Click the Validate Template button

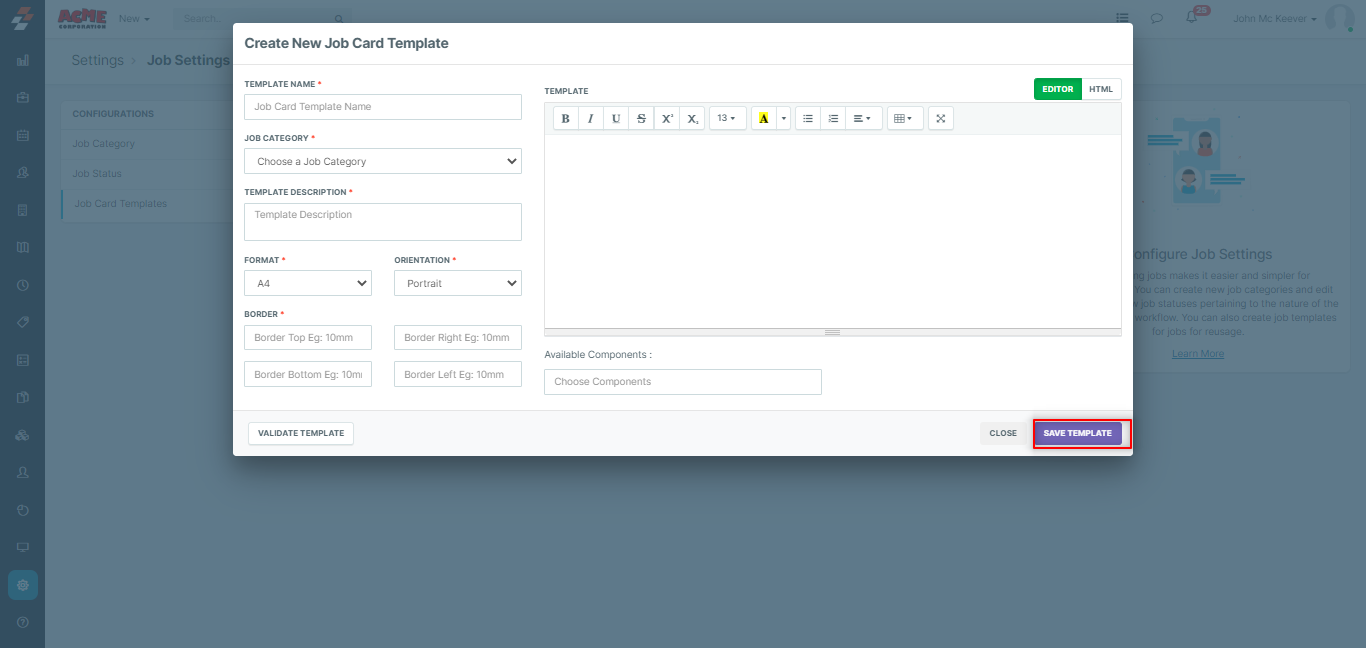[x=301, y=433]
